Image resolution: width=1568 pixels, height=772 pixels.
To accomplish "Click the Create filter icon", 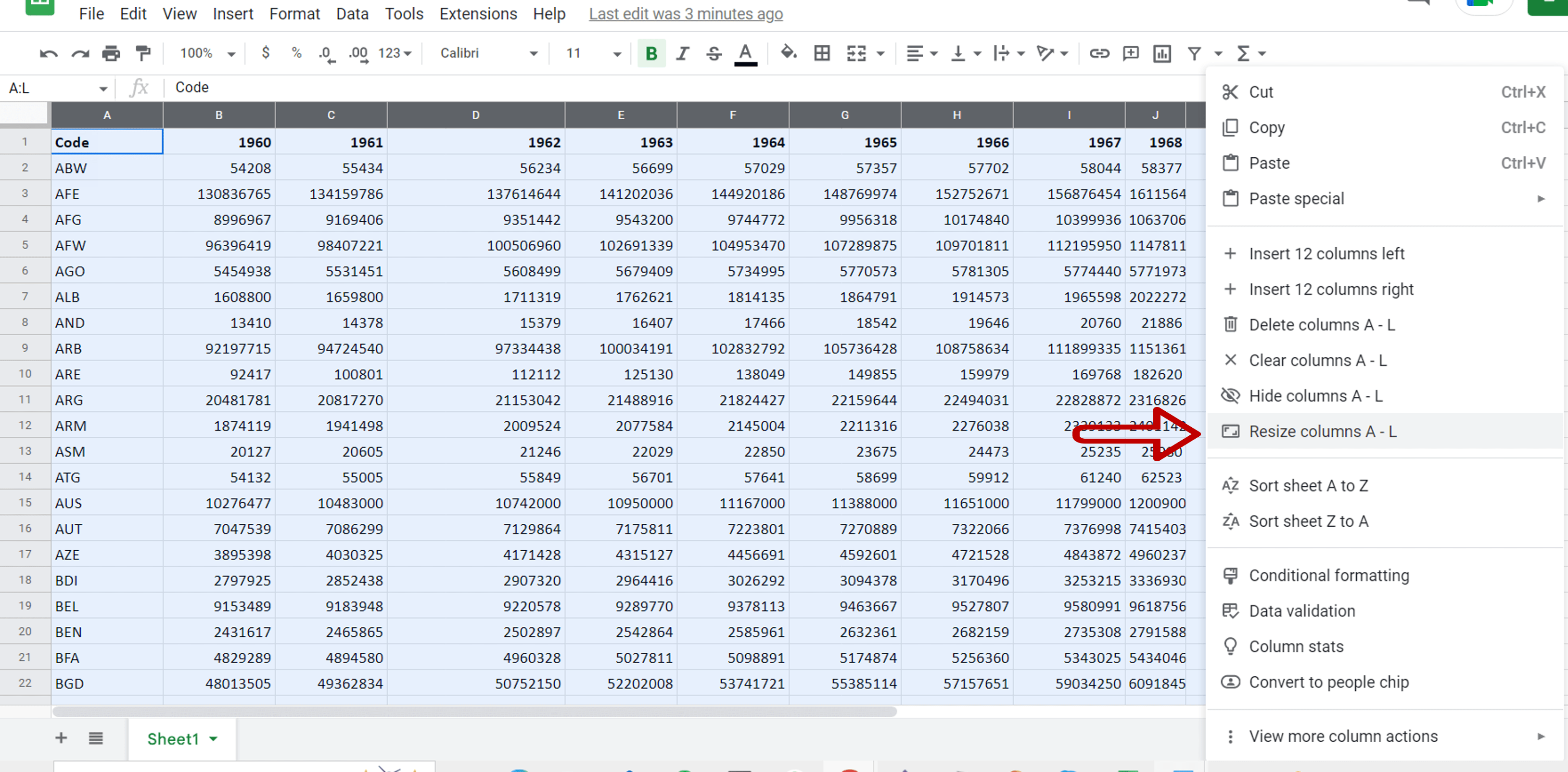I will (x=1194, y=53).
